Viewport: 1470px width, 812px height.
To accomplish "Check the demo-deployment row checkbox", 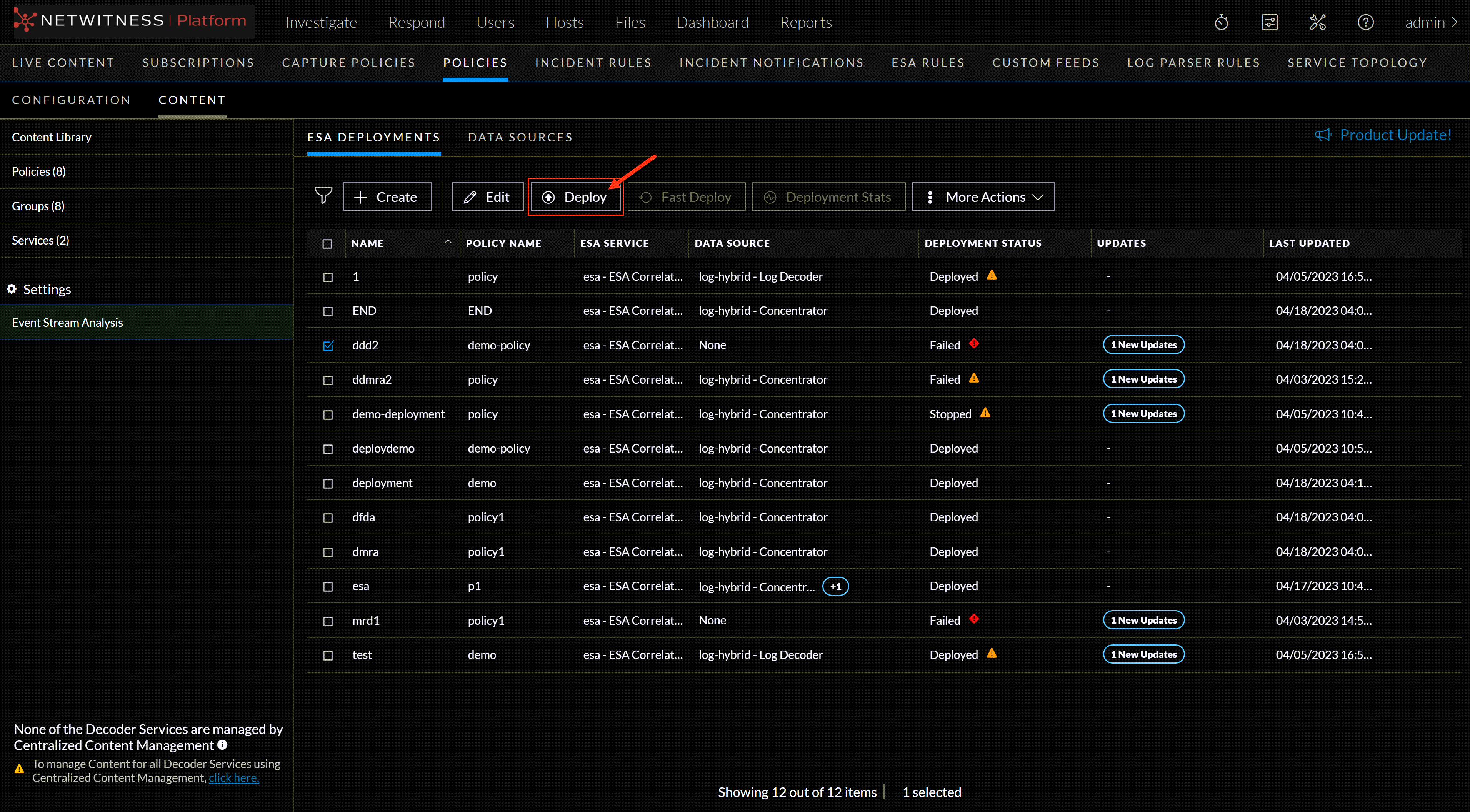I will pos(328,415).
